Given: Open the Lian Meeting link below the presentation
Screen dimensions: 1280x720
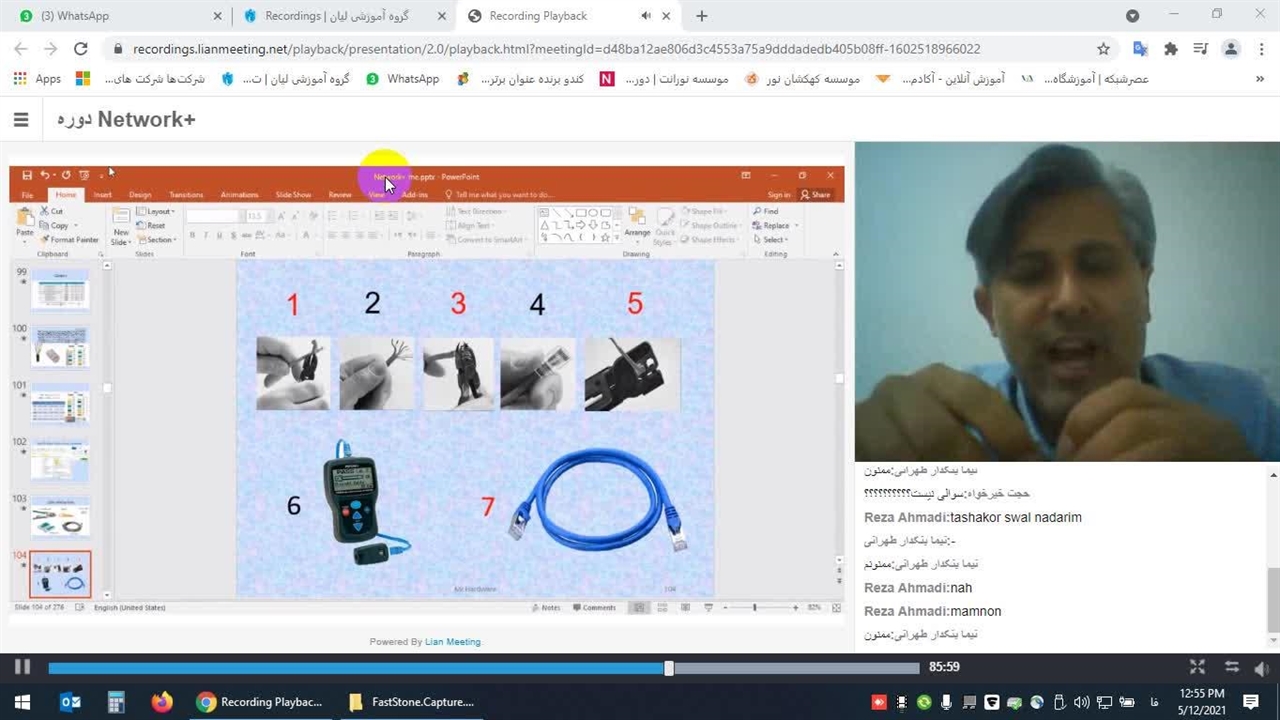Looking at the screenshot, I should [x=452, y=642].
